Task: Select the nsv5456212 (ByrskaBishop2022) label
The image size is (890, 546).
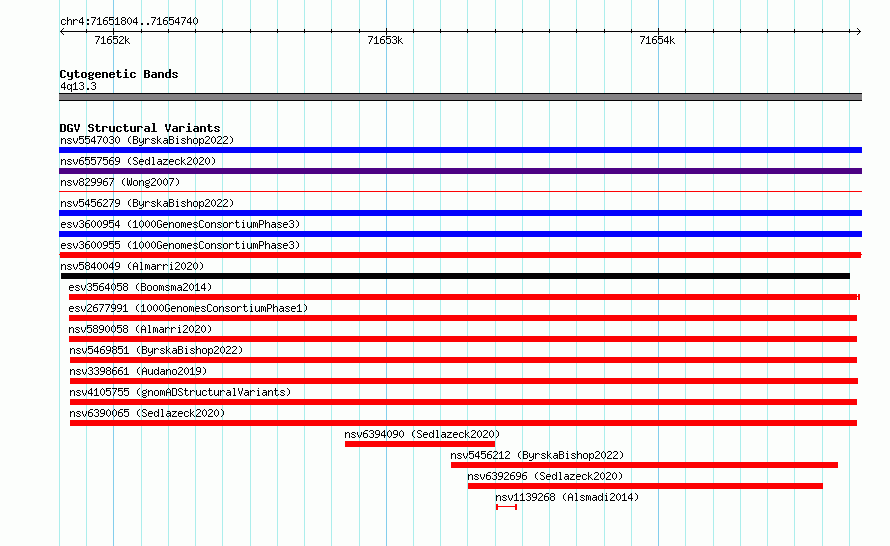Action: (537, 455)
